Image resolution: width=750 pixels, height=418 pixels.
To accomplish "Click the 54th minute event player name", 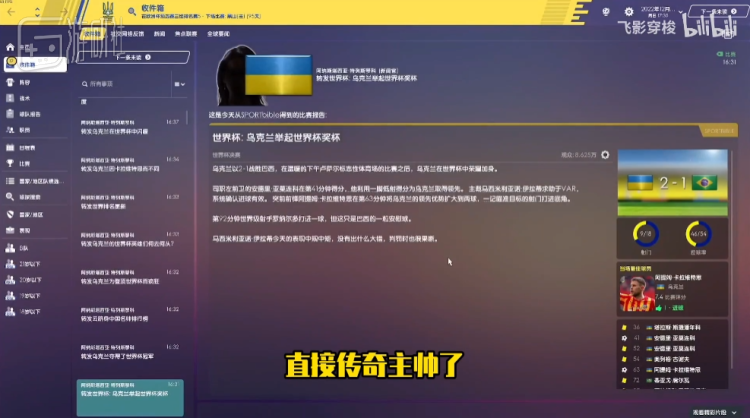I will [x=672, y=359].
